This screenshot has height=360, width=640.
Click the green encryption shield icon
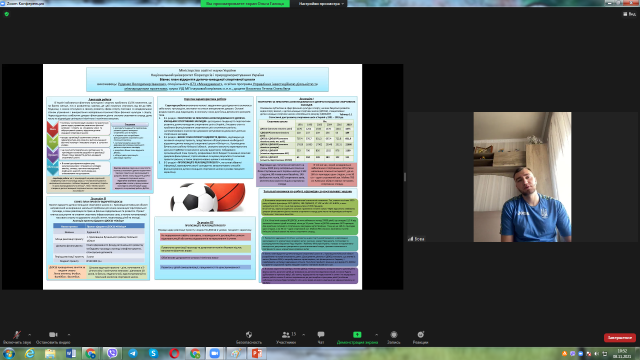click(7, 14)
